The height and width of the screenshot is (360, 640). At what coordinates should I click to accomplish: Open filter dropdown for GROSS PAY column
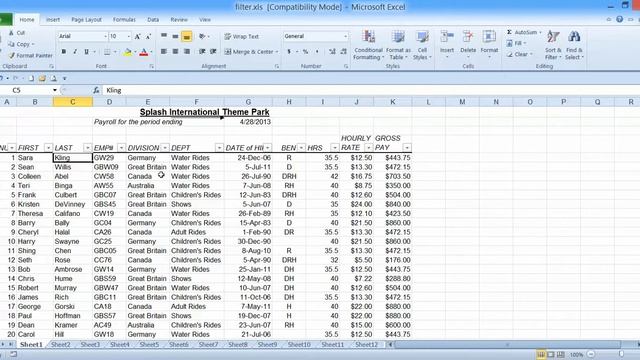pos(407,148)
